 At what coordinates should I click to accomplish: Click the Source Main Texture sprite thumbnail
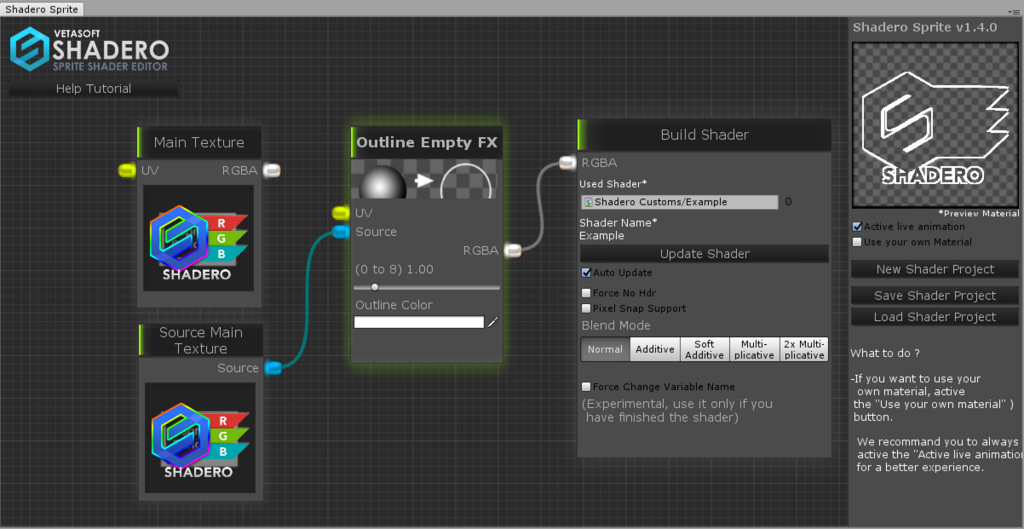pos(200,438)
